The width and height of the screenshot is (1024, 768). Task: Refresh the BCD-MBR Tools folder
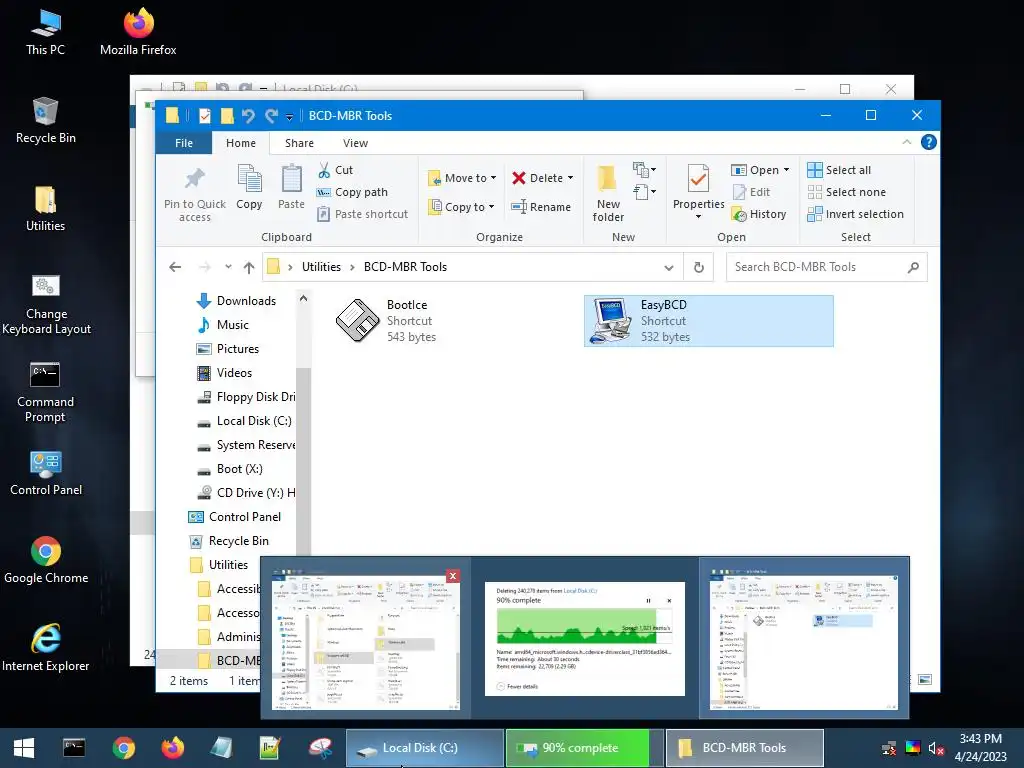[x=699, y=267]
